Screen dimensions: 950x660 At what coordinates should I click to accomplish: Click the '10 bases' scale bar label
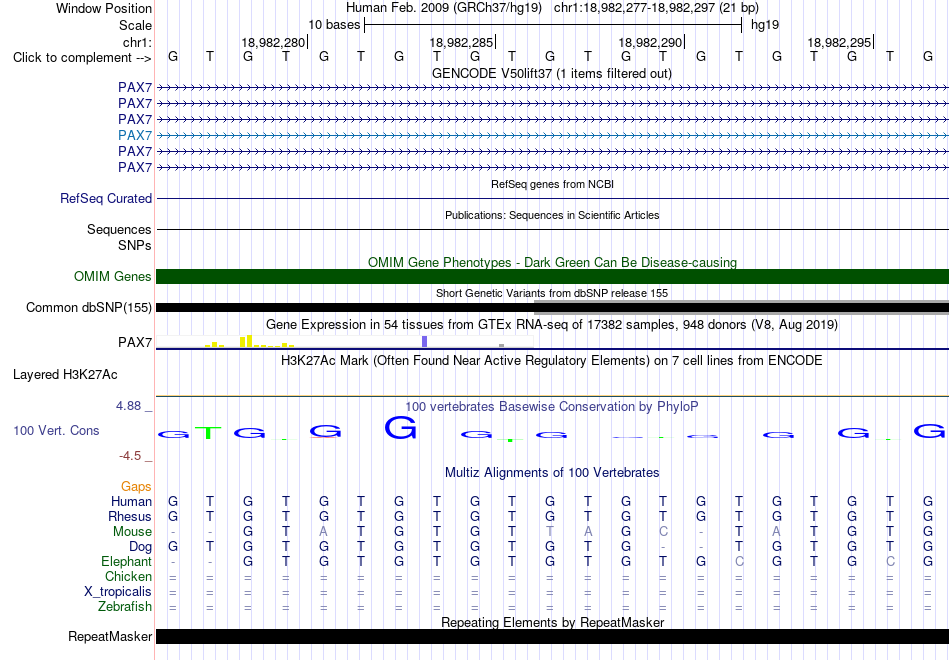334,25
